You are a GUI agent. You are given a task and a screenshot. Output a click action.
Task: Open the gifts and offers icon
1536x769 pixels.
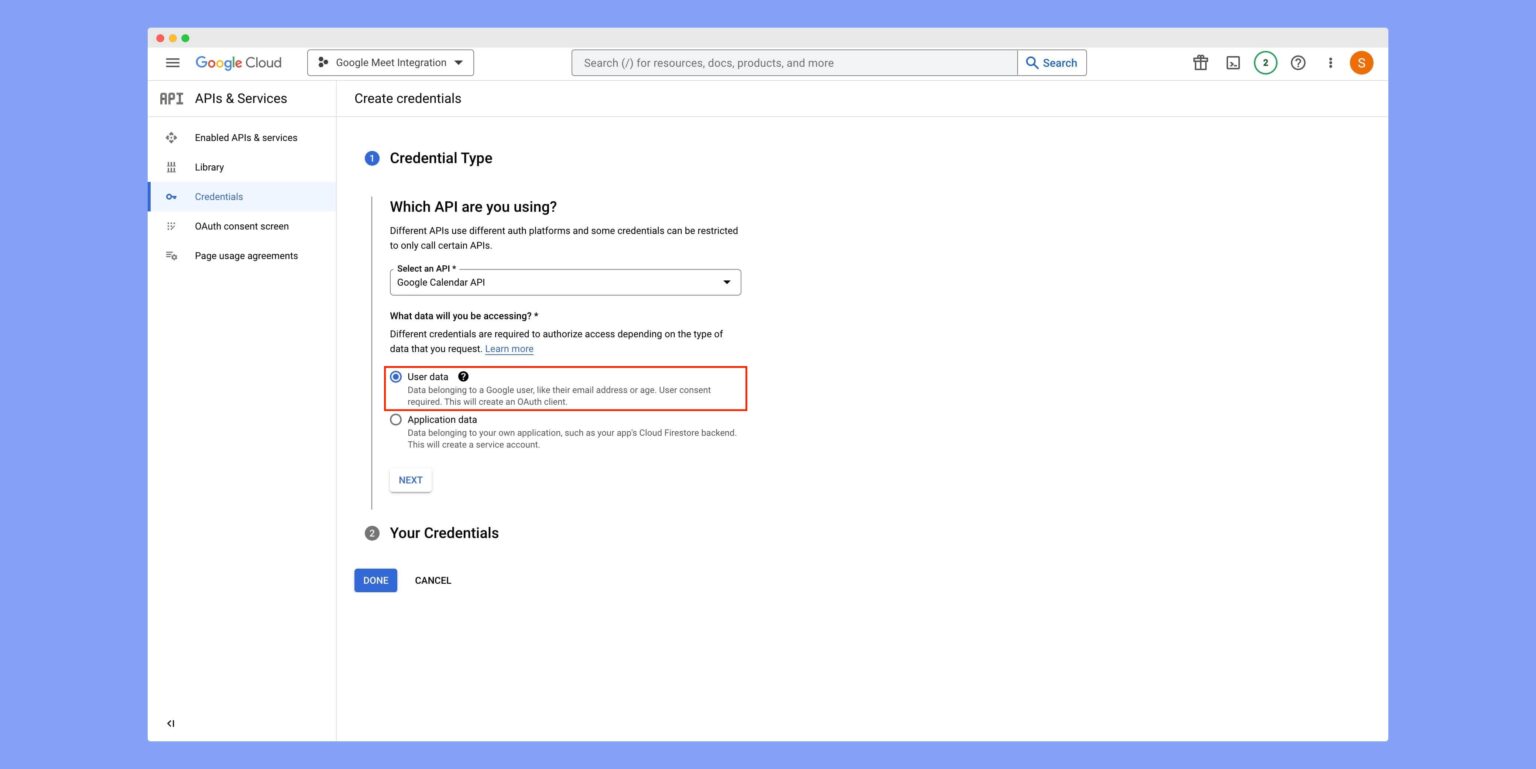[x=1199, y=62]
